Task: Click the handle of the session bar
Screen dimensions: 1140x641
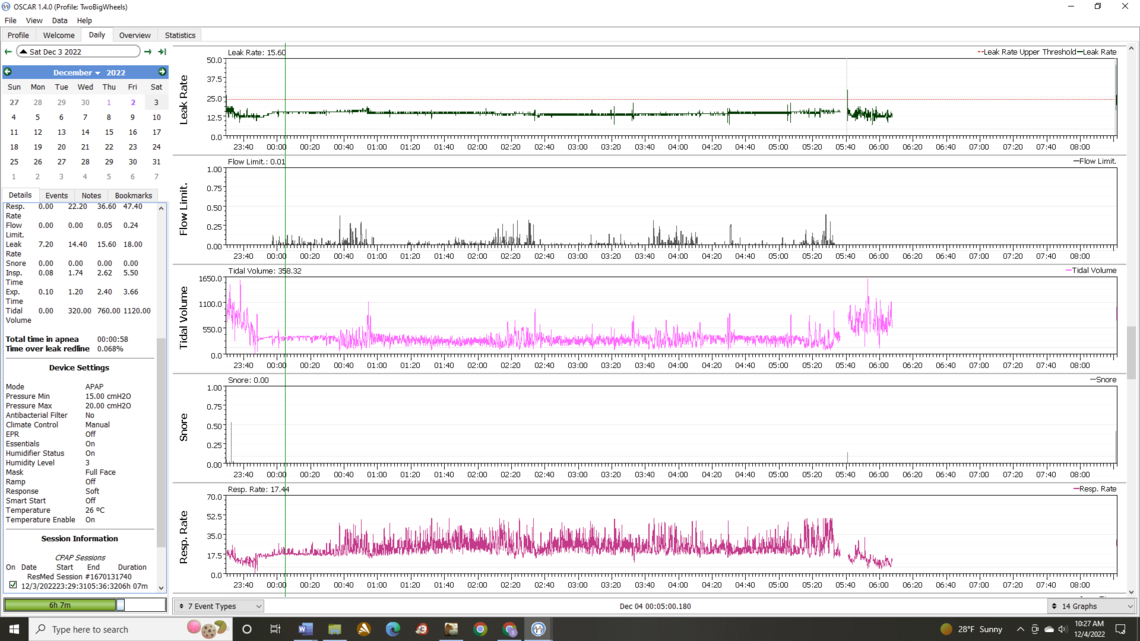Action: pyautogui.click(x=121, y=605)
